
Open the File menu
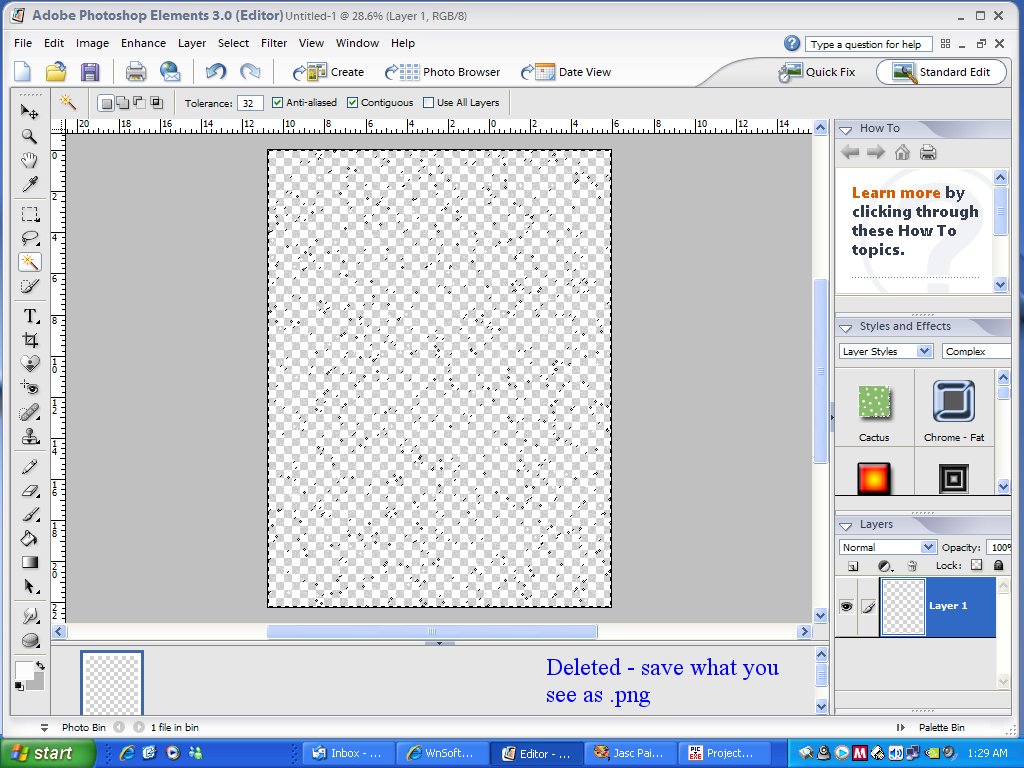point(23,43)
